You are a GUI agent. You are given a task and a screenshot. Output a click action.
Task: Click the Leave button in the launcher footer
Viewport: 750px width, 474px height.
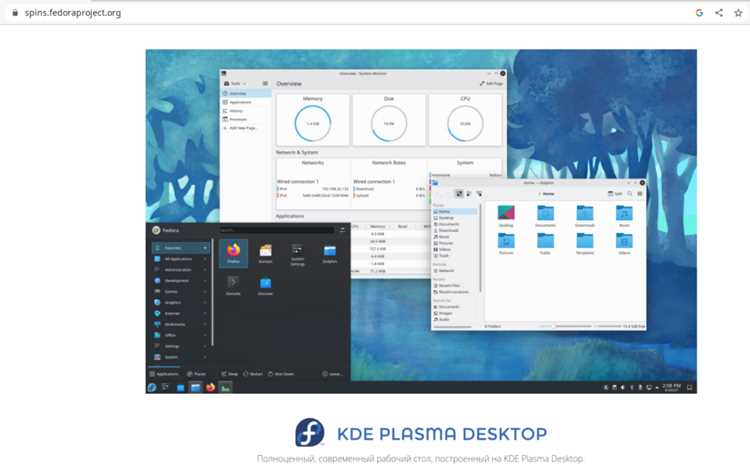332,374
